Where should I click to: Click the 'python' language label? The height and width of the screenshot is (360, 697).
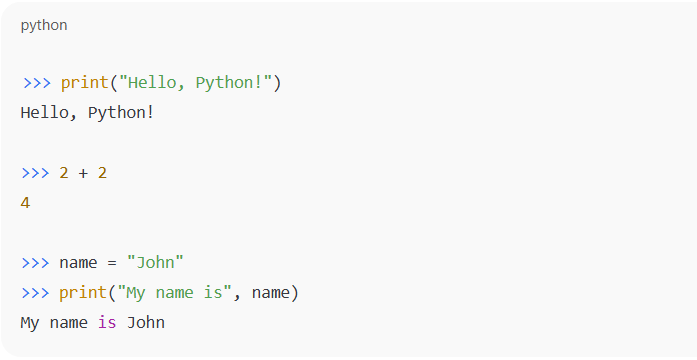[x=44, y=25]
